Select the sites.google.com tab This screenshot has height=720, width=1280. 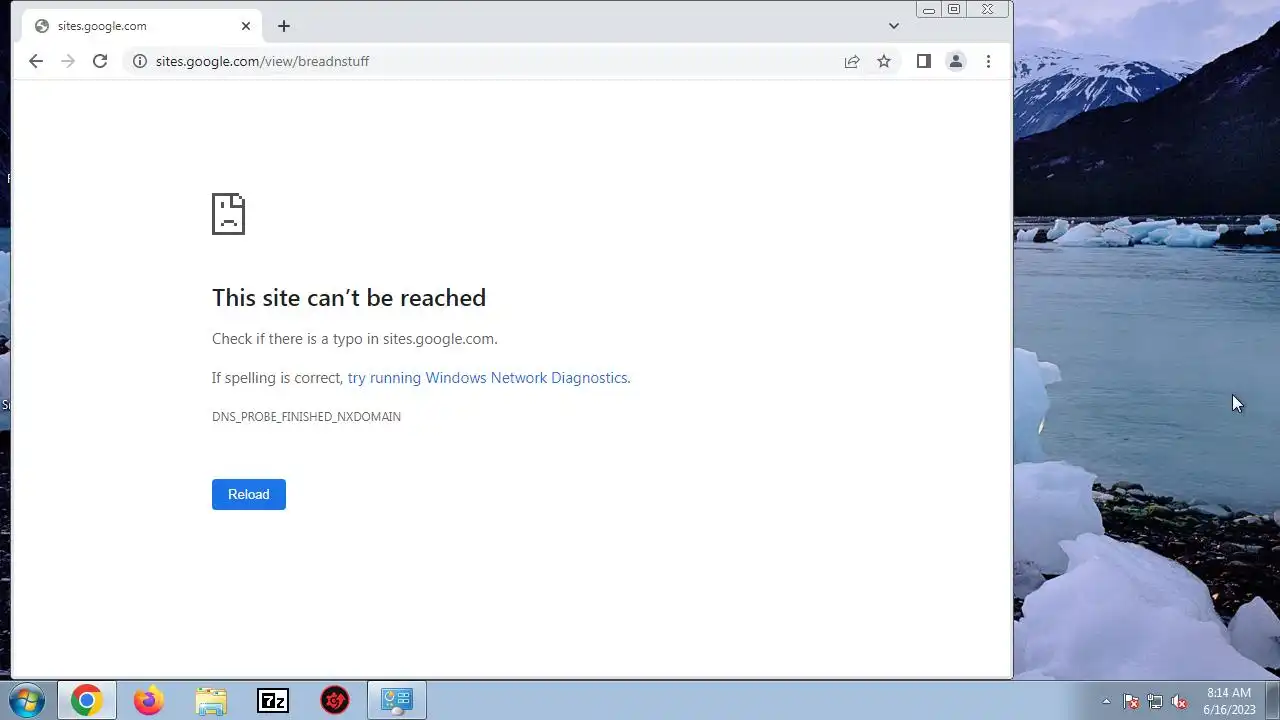(x=142, y=26)
